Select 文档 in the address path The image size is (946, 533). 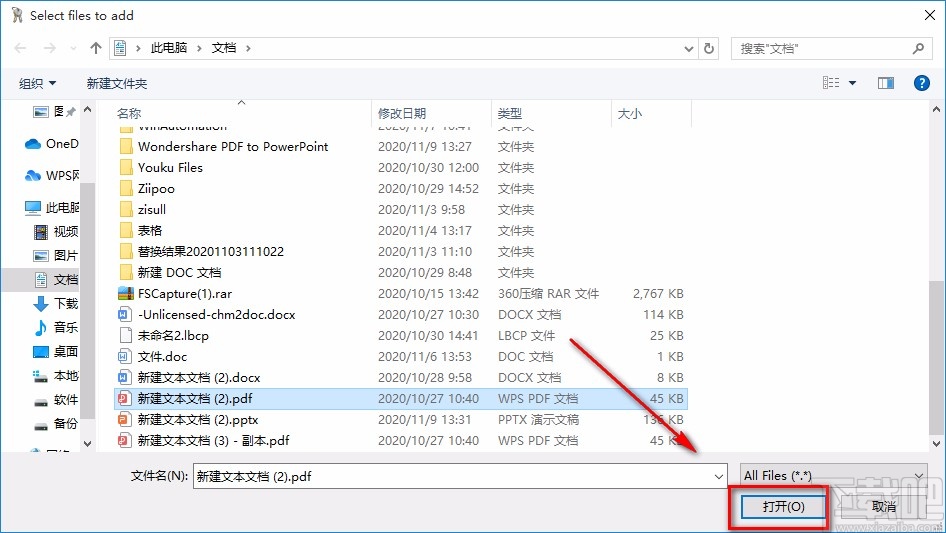[224, 48]
